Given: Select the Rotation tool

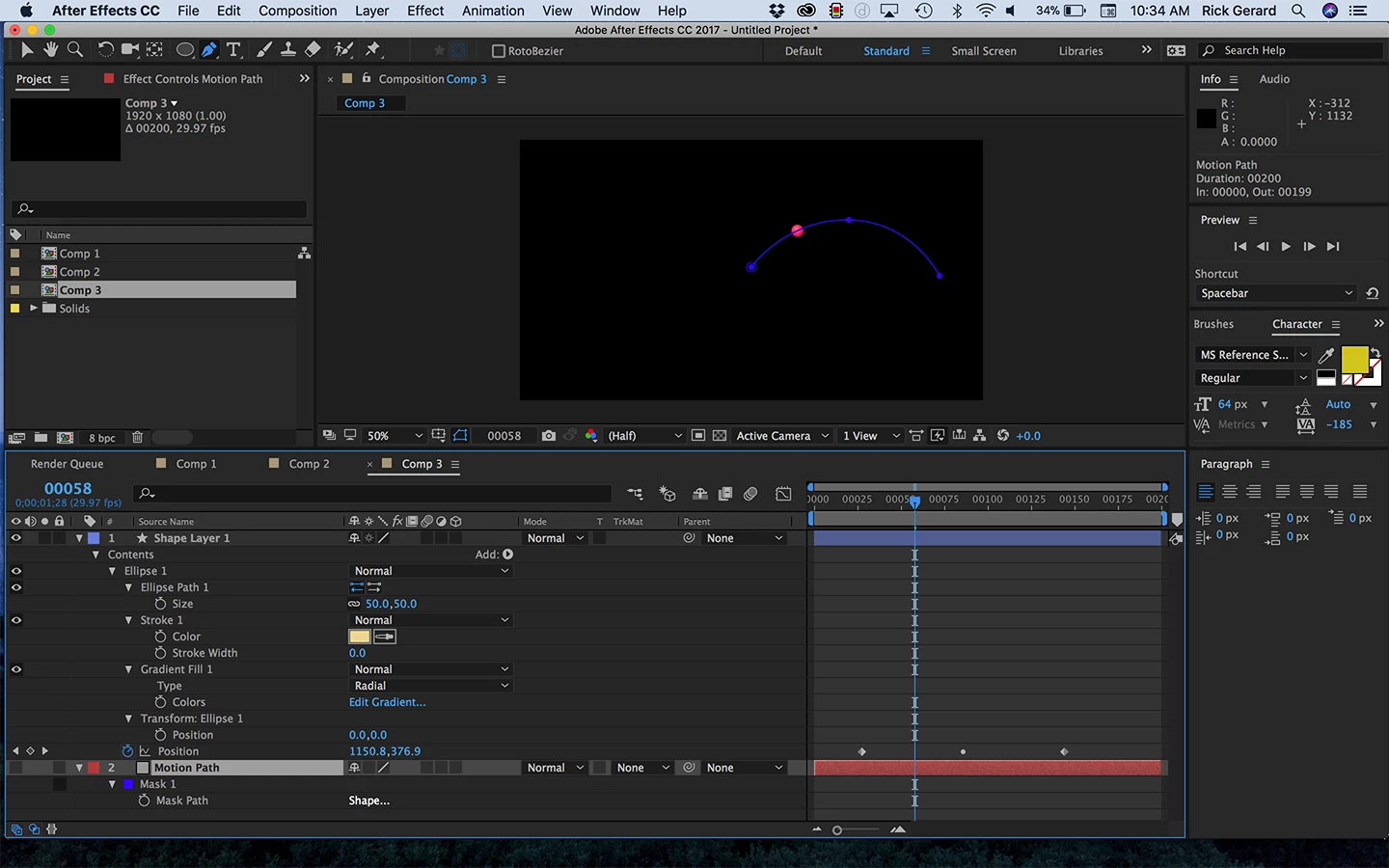Looking at the screenshot, I should point(105,50).
